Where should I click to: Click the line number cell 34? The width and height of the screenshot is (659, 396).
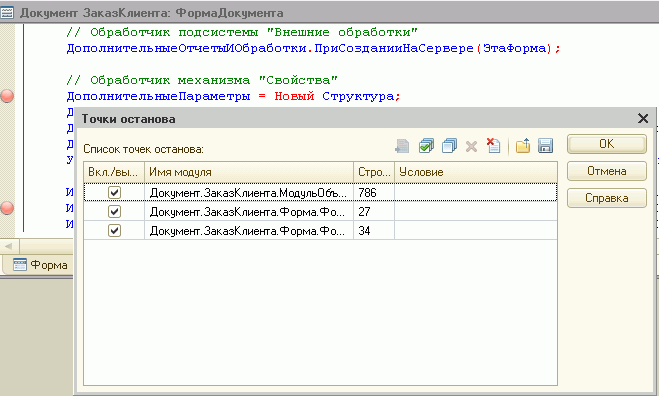point(374,230)
